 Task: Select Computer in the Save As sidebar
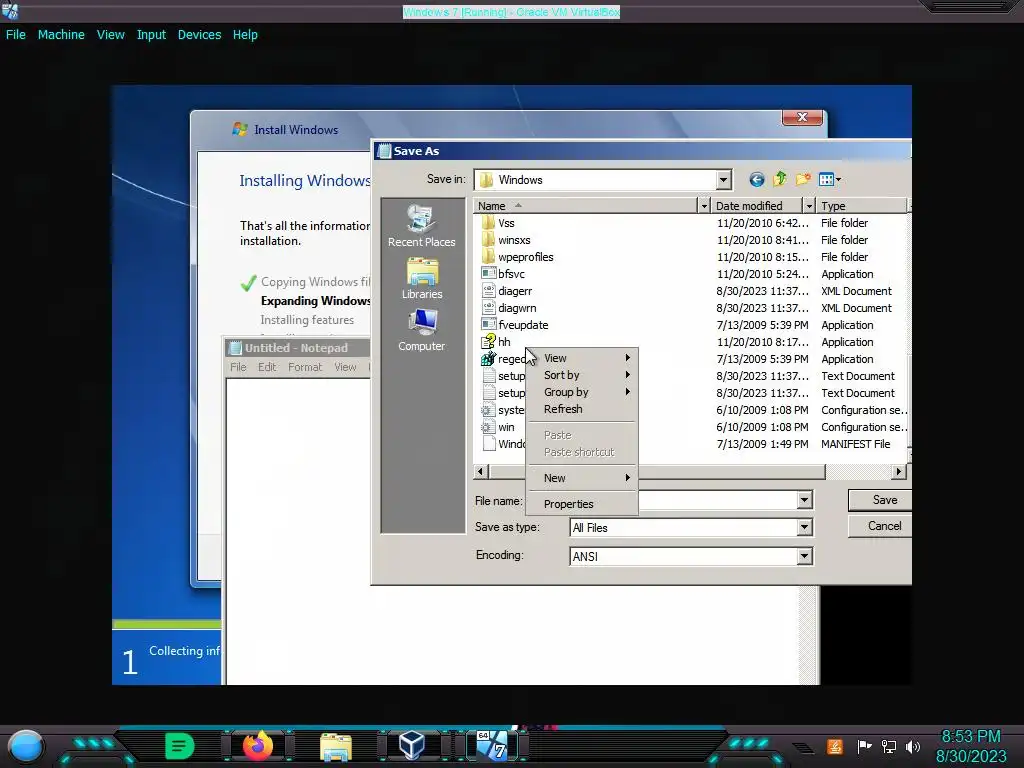click(x=421, y=330)
